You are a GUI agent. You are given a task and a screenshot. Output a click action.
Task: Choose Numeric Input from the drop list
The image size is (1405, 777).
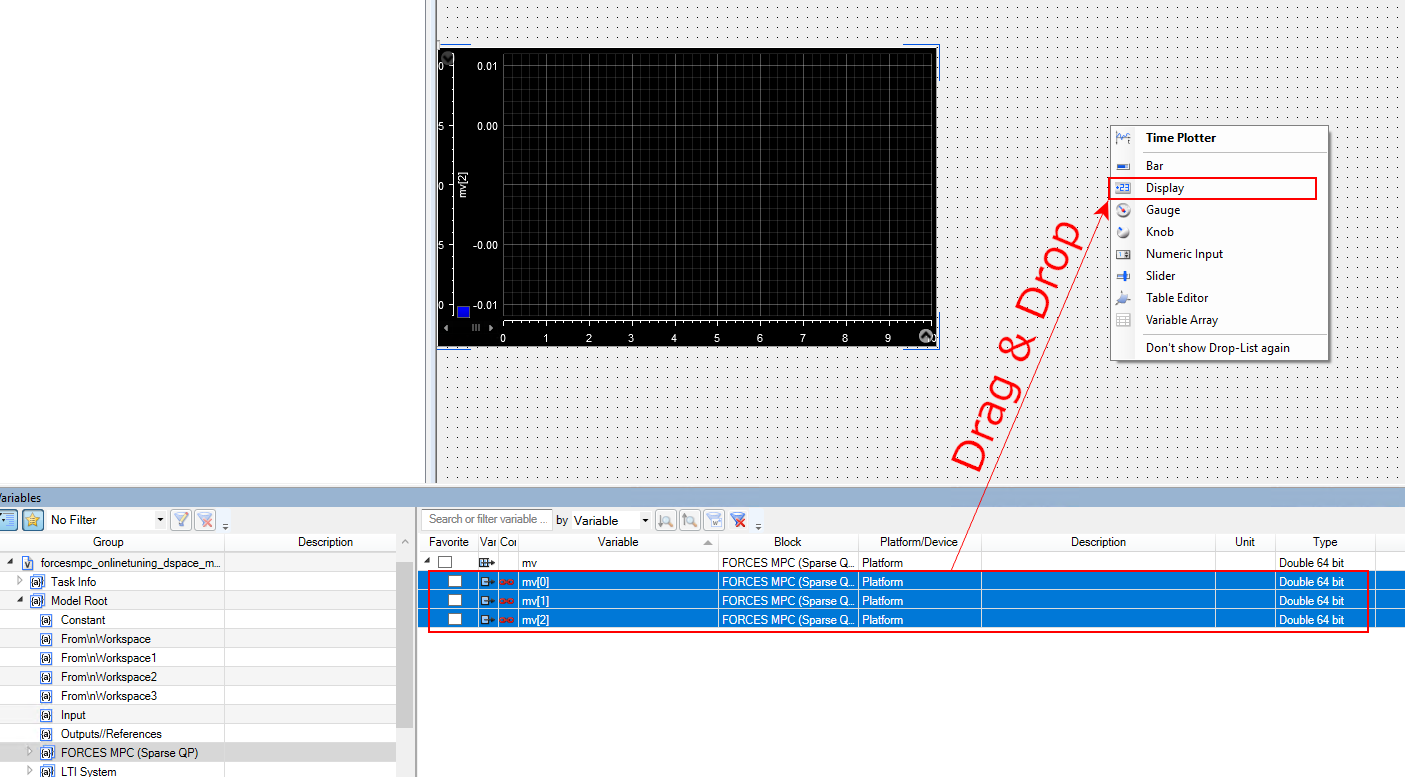tap(1184, 254)
